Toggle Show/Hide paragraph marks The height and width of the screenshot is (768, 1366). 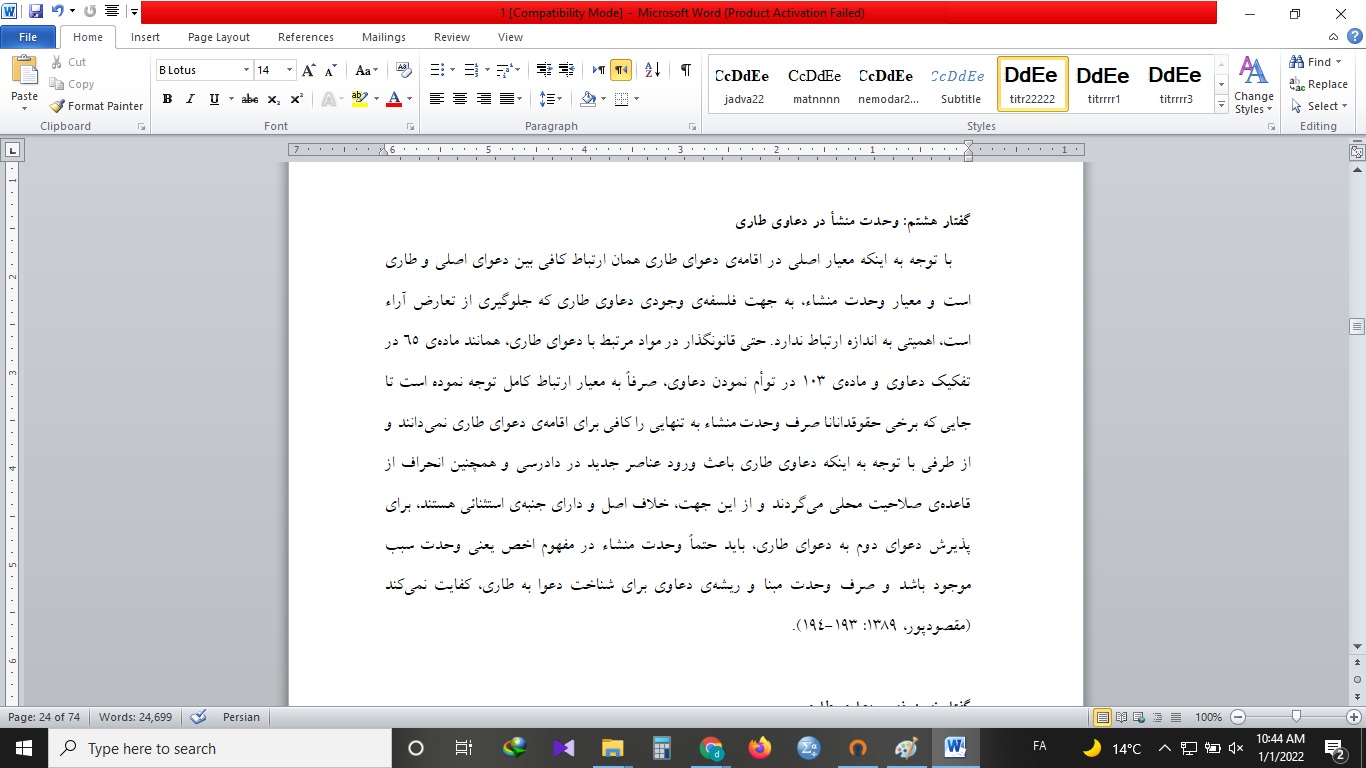click(x=685, y=71)
